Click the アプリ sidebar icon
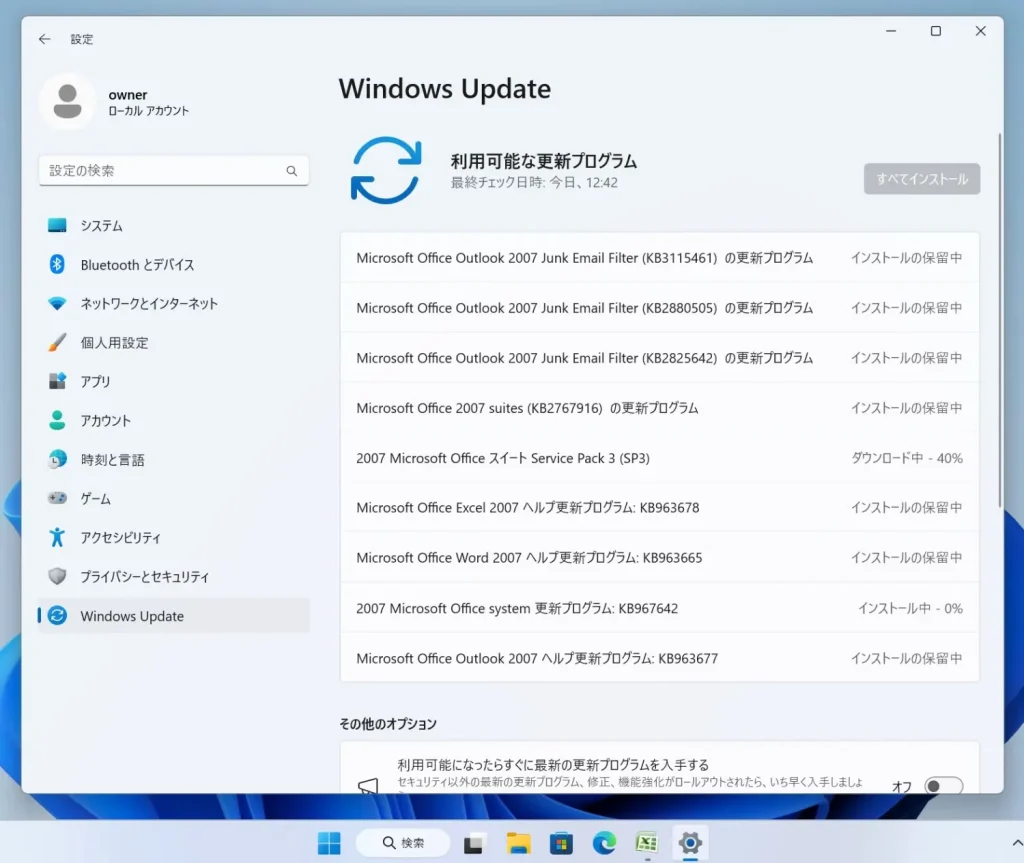Viewport: 1024px width, 863px height. coord(59,381)
